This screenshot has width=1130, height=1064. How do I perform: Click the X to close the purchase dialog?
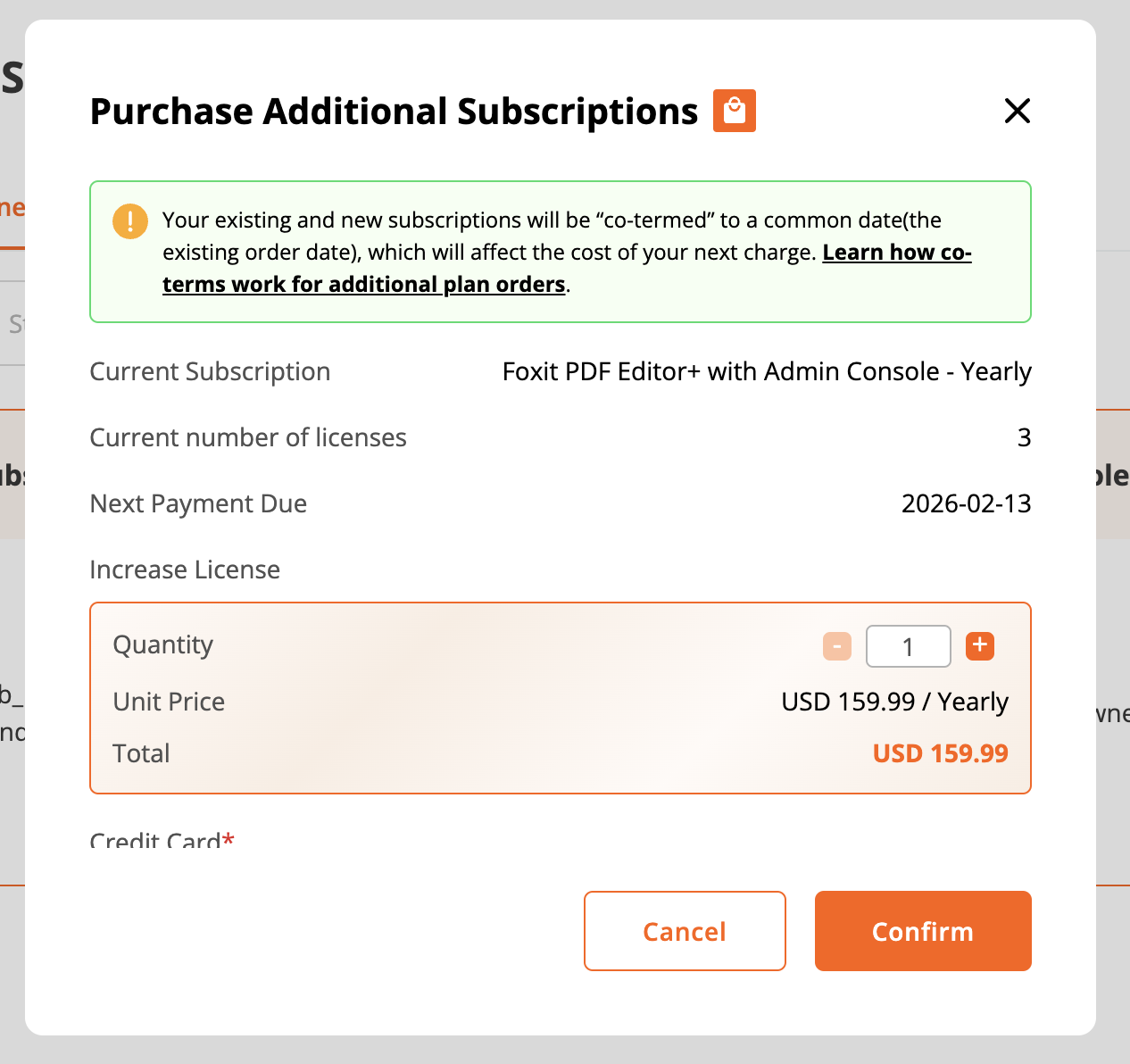coord(1017,111)
